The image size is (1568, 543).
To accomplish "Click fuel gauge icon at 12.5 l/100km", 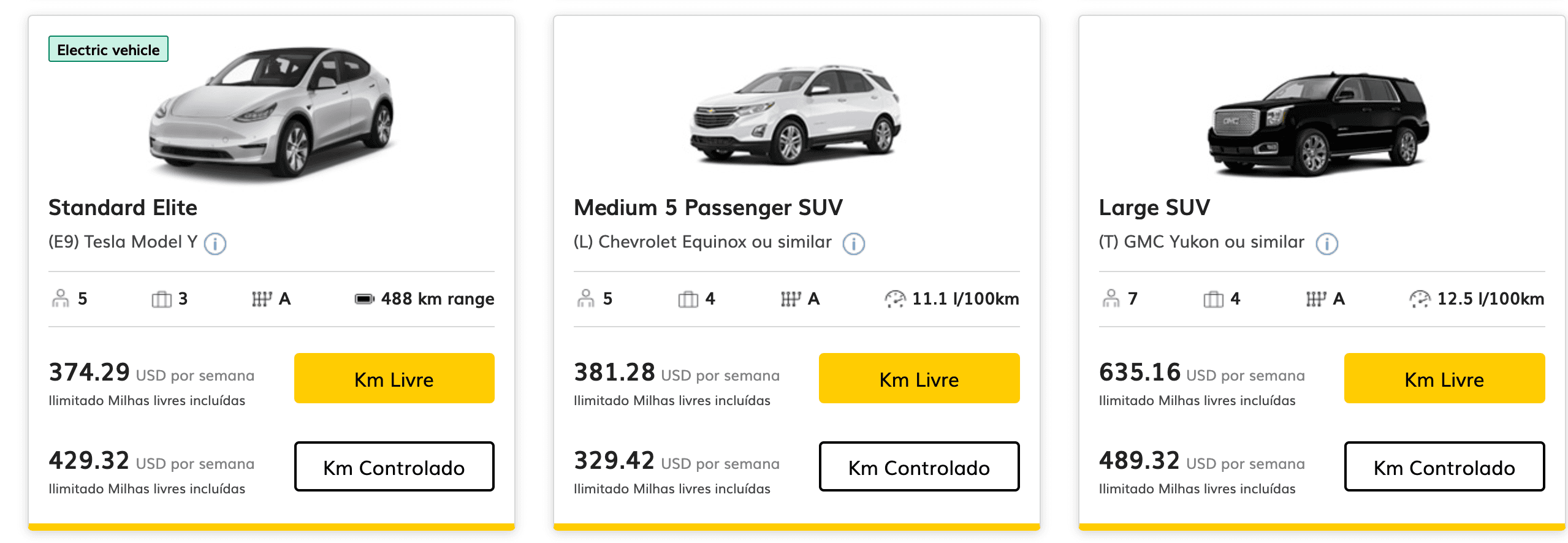I will [1420, 299].
